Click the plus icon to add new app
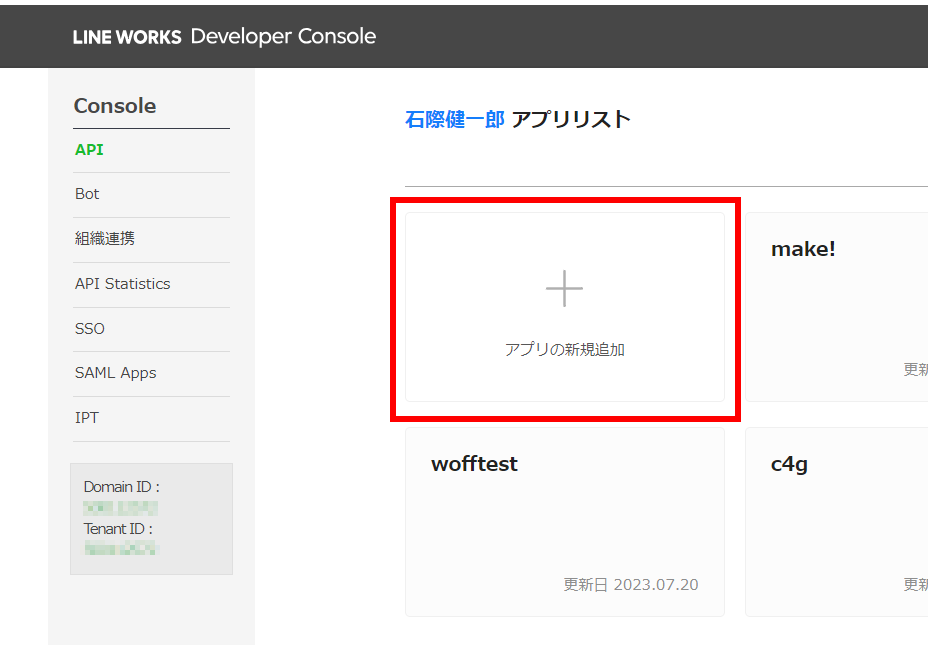 (x=563, y=288)
